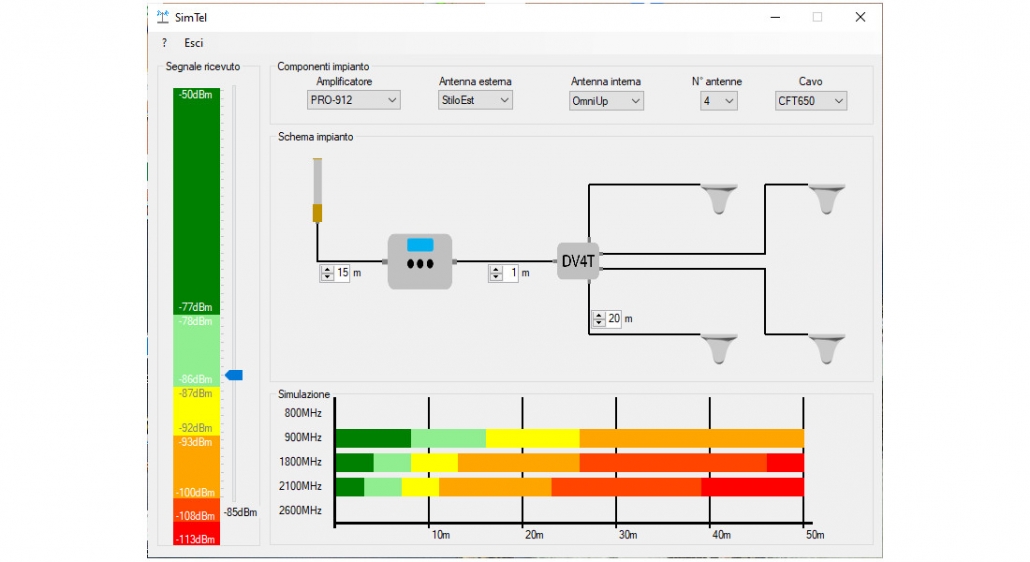Click the amplifier device icon
The image size is (1030, 562).
tap(420, 261)
